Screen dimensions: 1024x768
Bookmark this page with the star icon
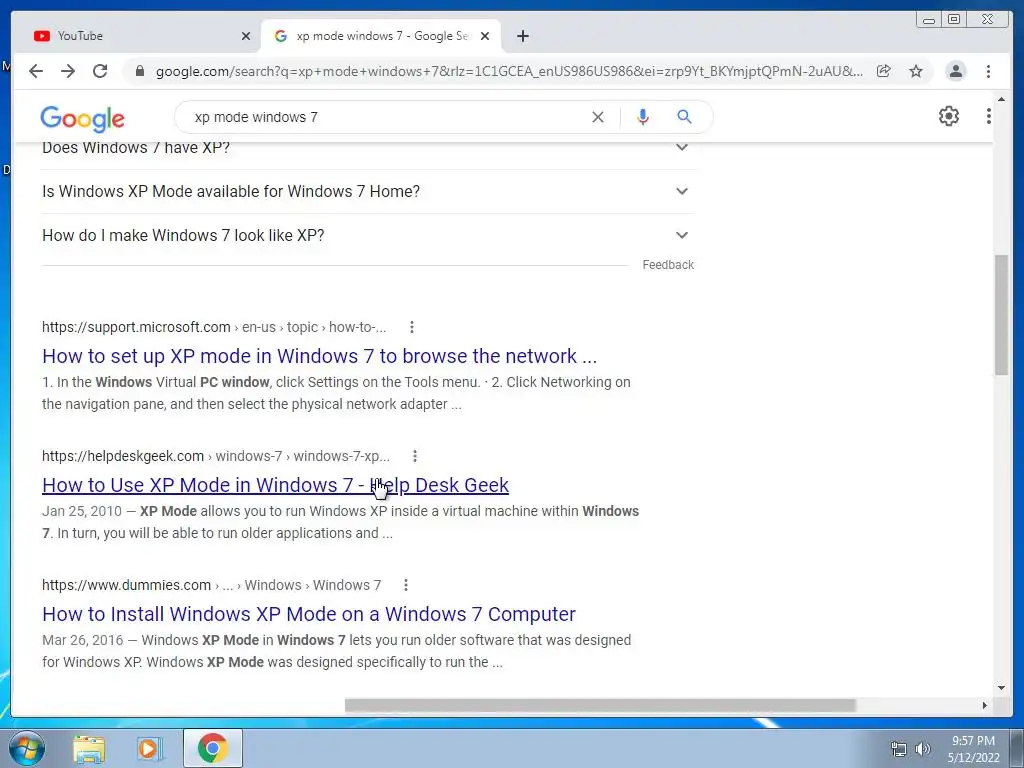click(x=916, y=71)
